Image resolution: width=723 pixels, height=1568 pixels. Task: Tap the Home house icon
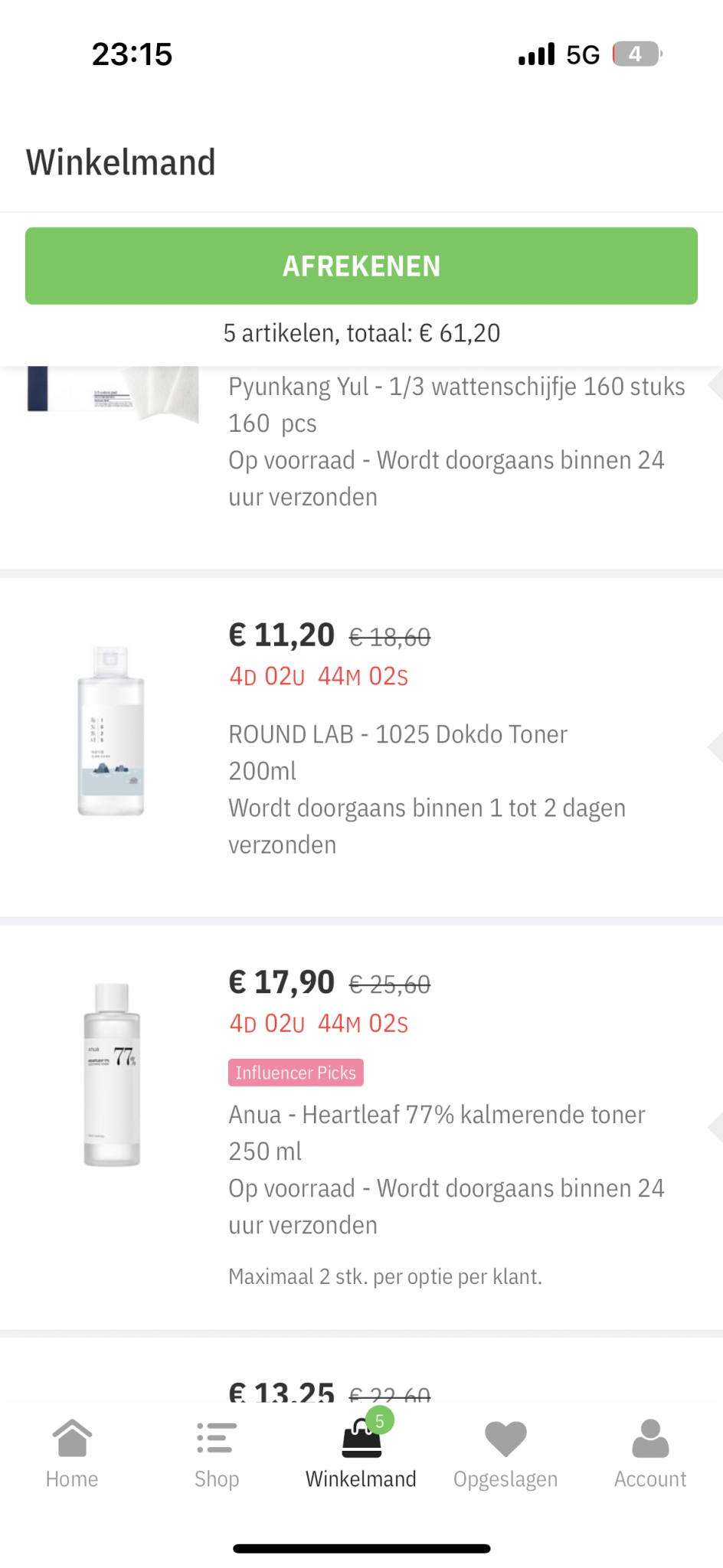pyautogui.click(x=72, y=1438)
